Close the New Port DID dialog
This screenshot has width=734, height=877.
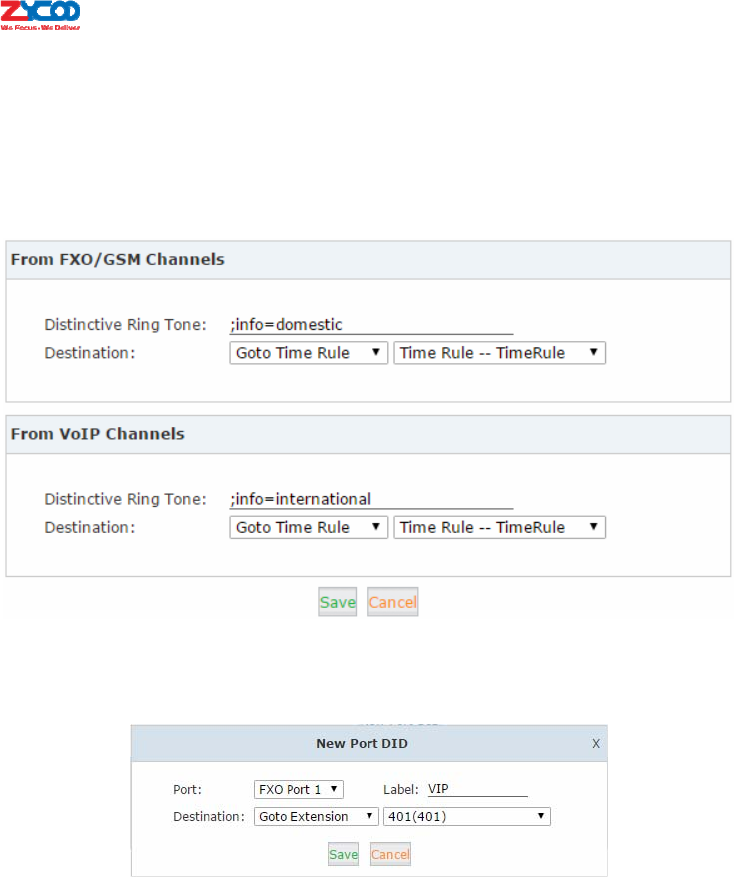click(596, 743)
